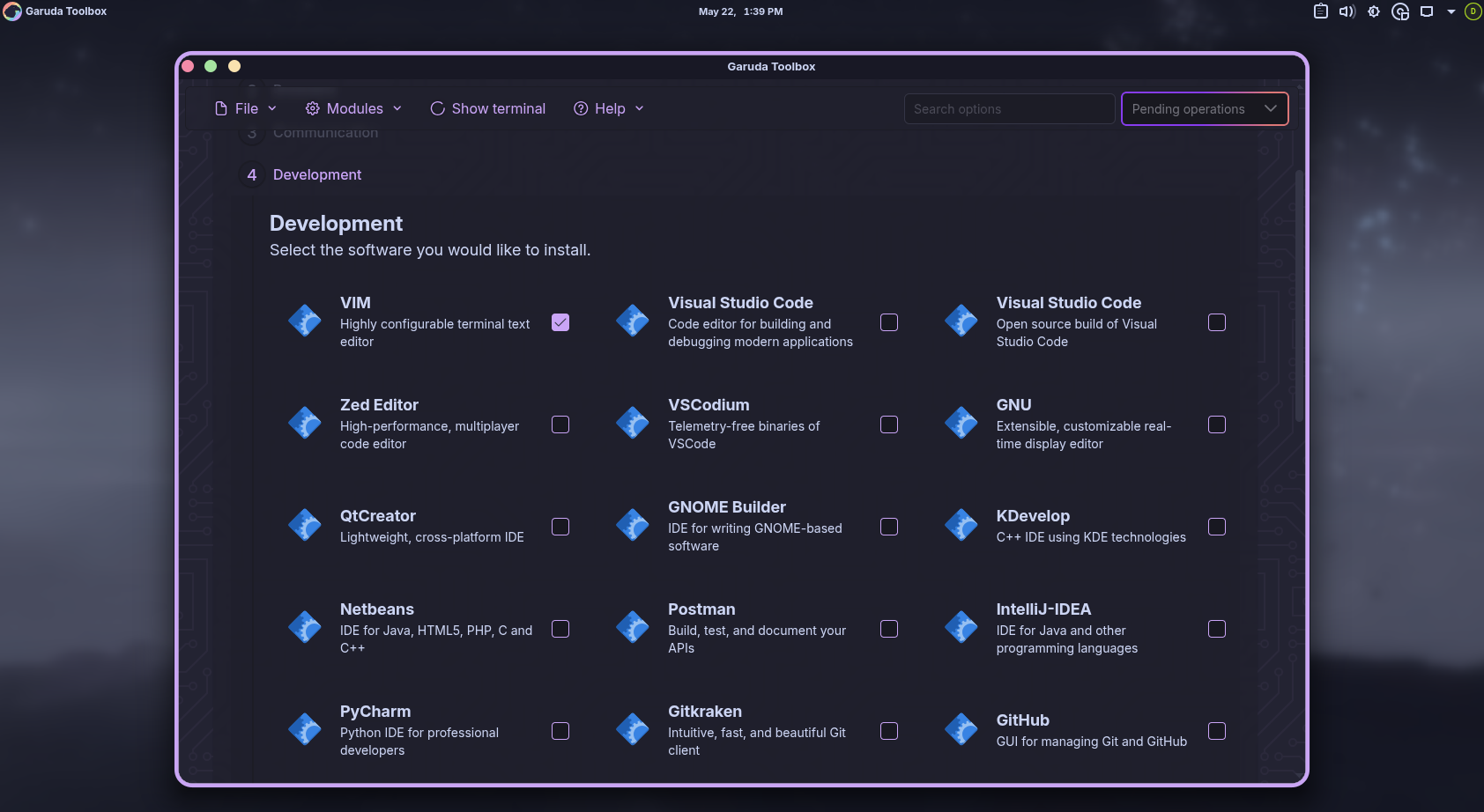Click the VSCodium application icon
The width and height of the screenshot is (1484, 812).
(x=633, y=423)
